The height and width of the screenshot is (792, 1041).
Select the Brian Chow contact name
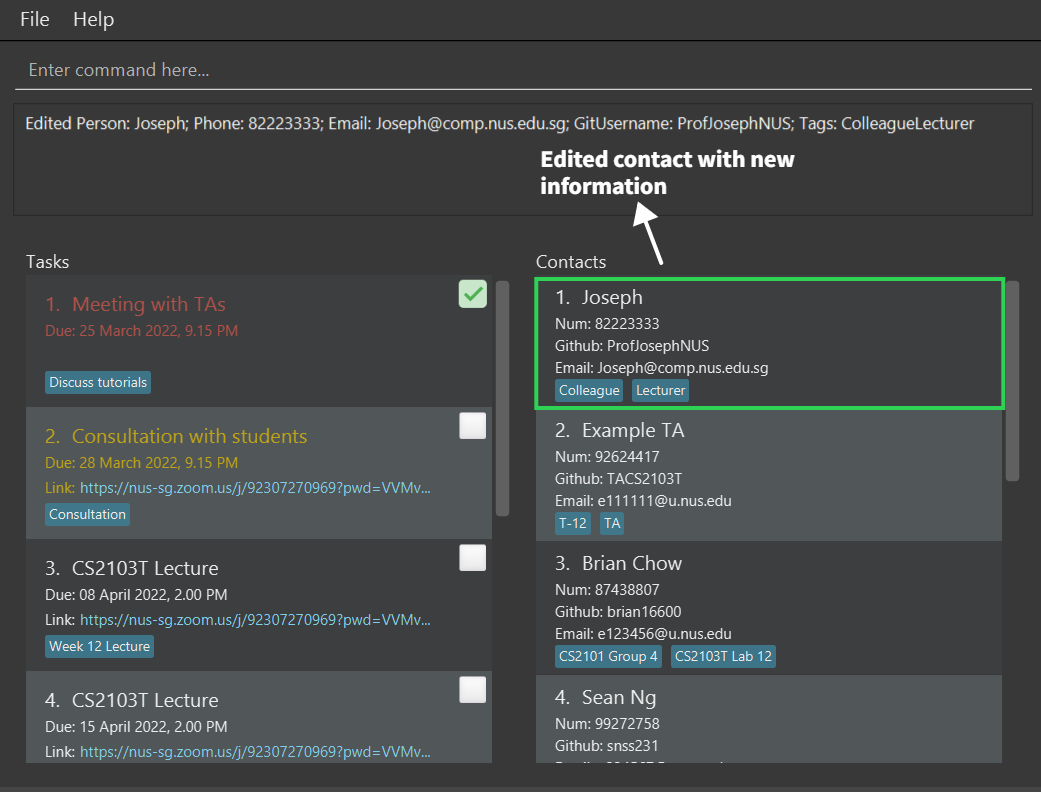click(632, 563)
